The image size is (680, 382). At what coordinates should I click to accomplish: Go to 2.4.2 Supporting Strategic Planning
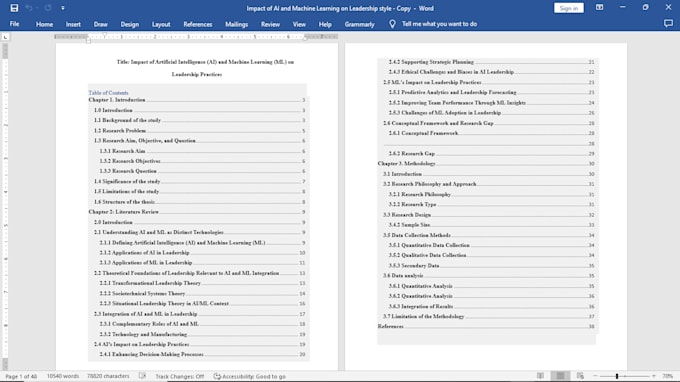coord(491,62)
